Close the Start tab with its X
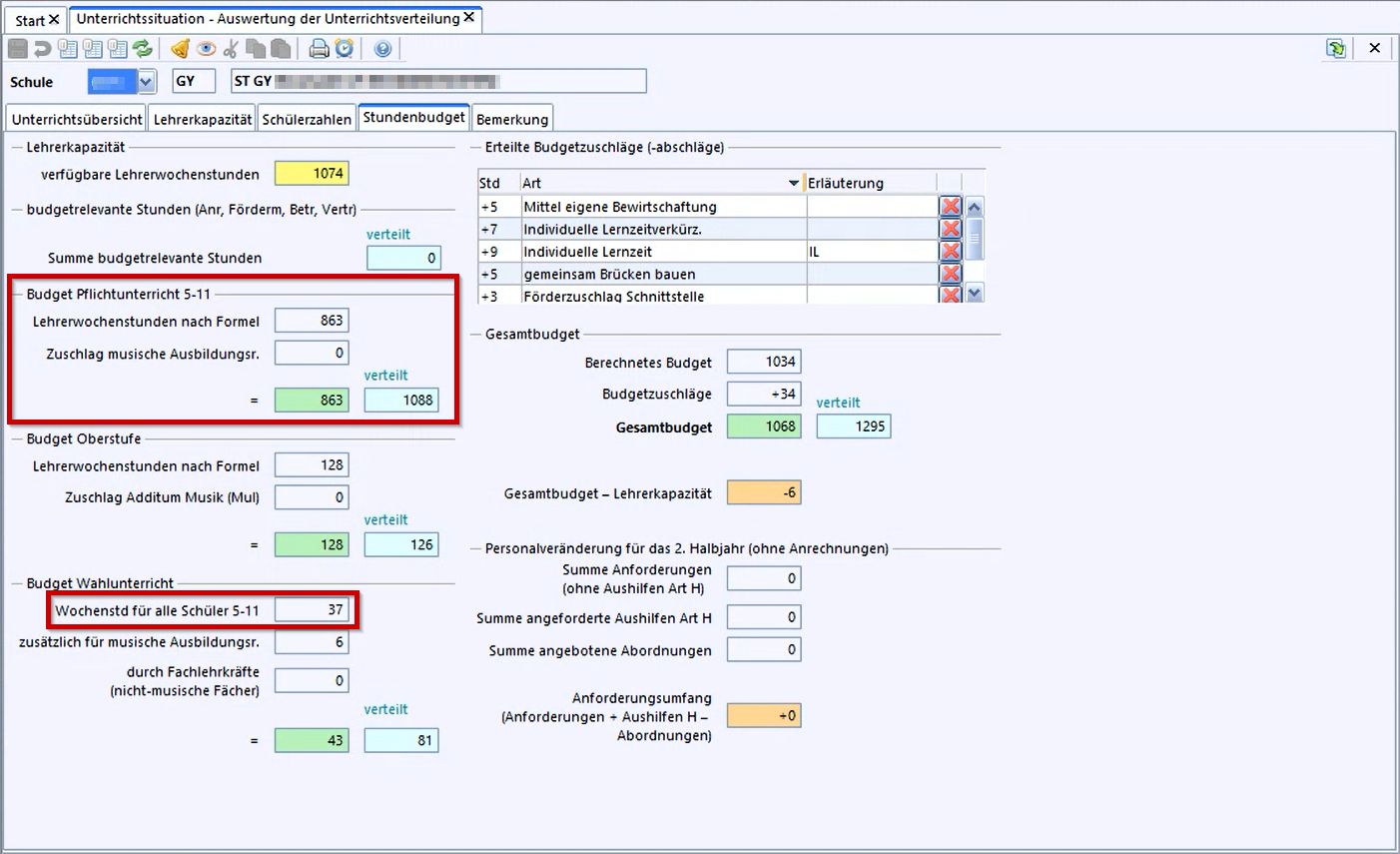The image size is (1400, 854). [x=54, y=20]
